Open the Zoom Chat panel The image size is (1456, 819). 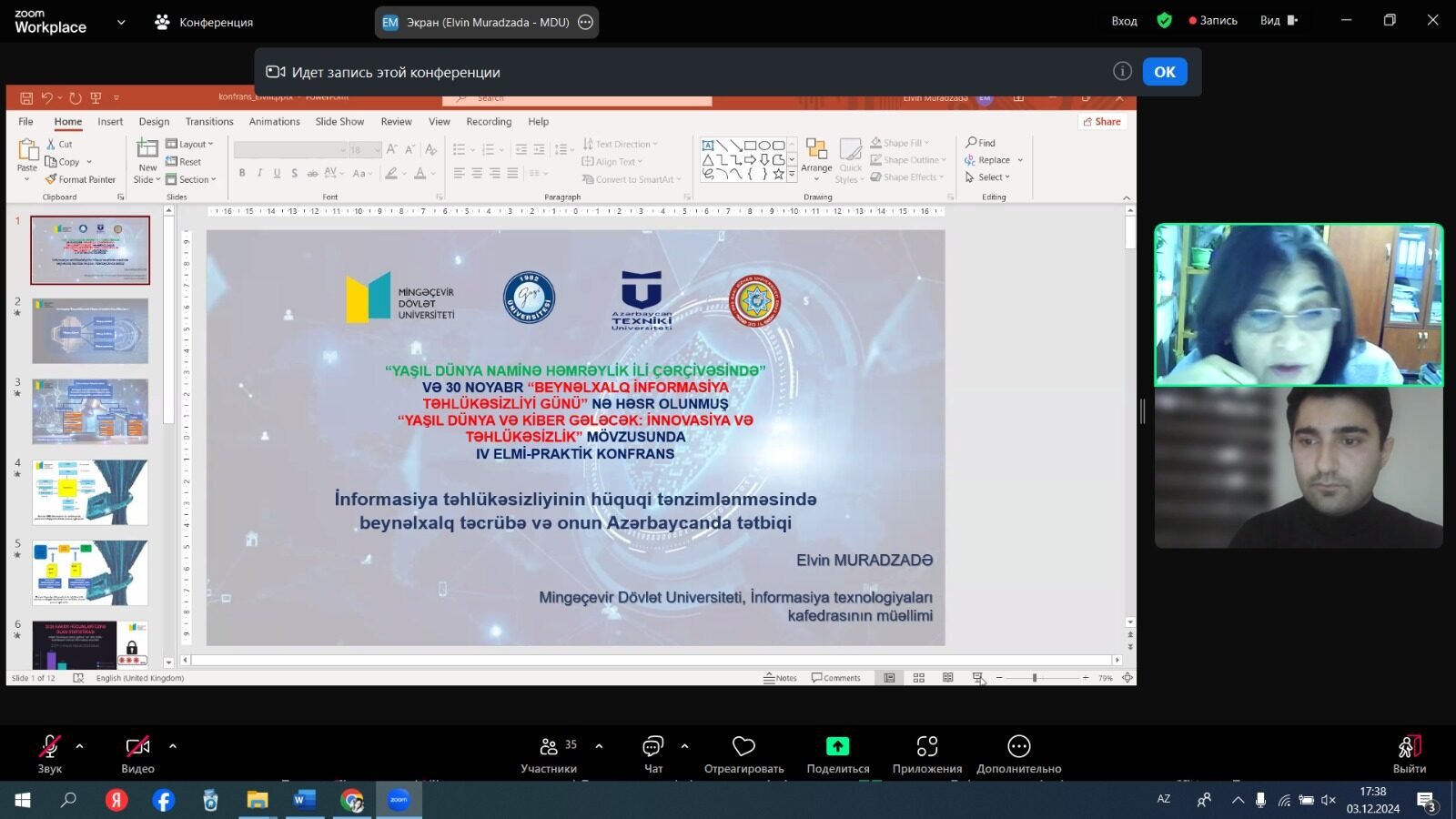tap(652, 747)
